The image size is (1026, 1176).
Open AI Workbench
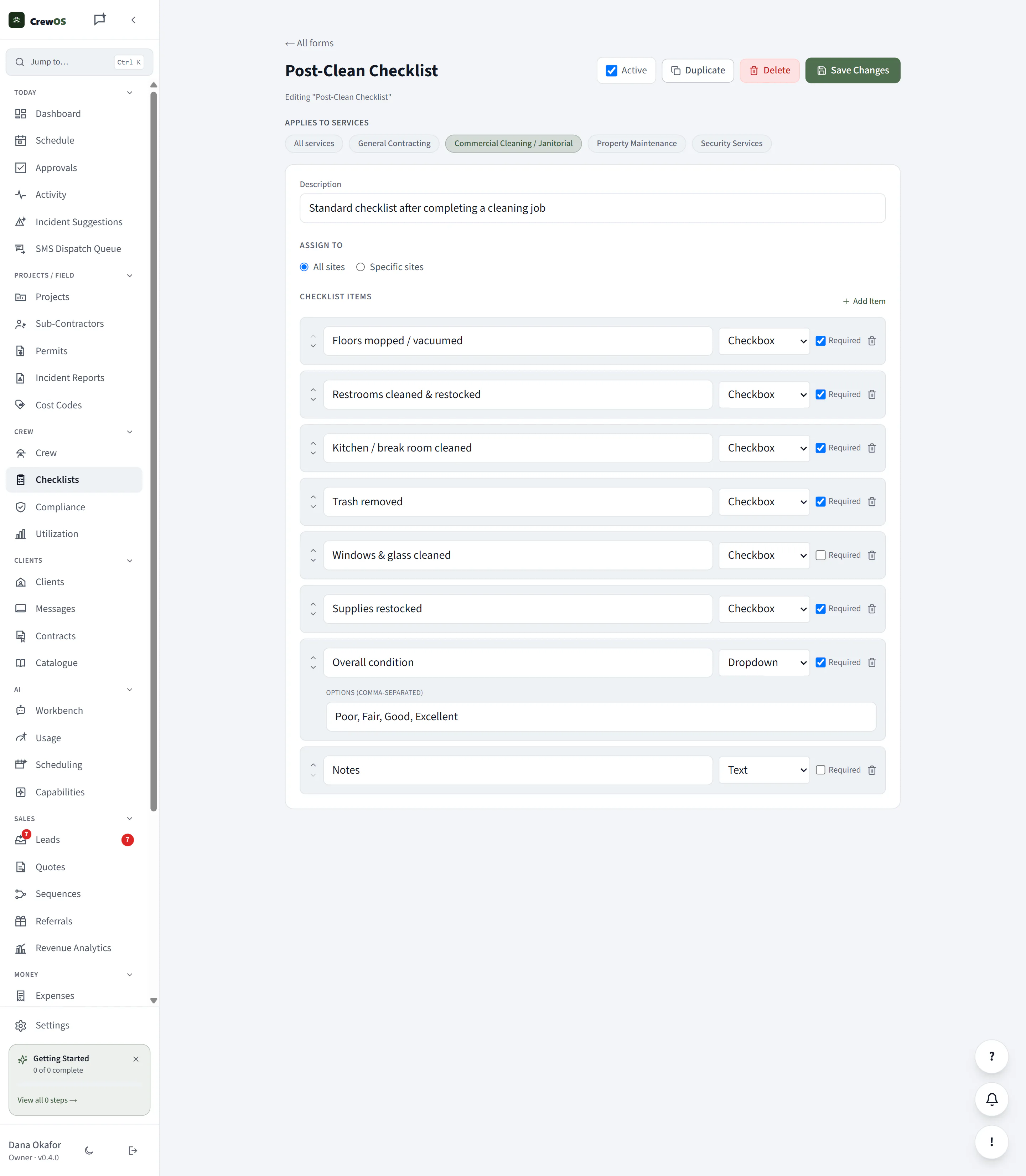click(74, 710)
